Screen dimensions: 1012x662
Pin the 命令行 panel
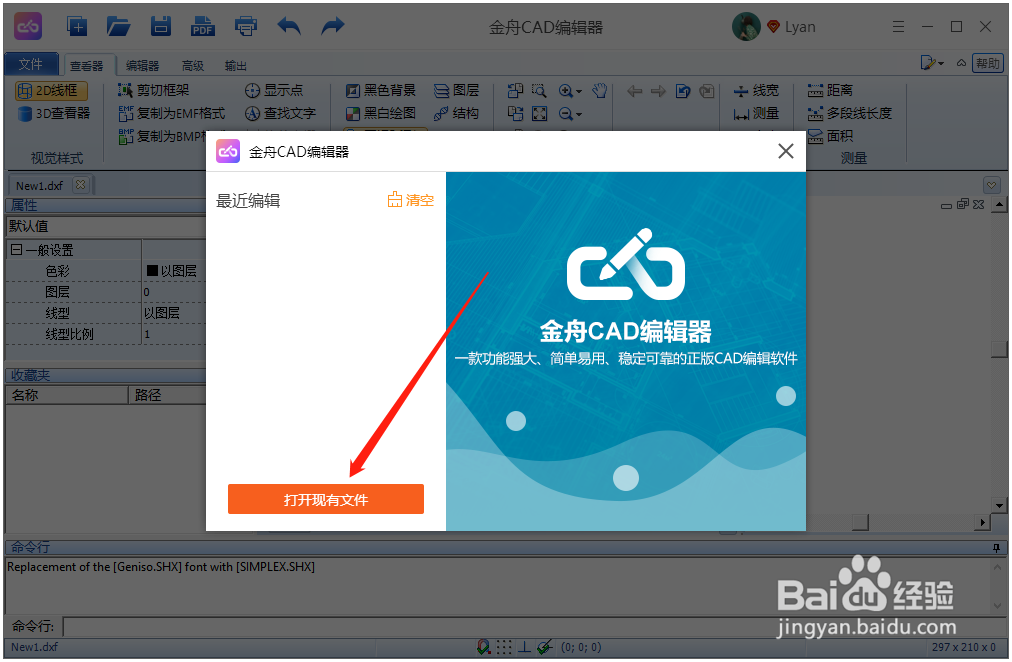(x=997, y=548)
